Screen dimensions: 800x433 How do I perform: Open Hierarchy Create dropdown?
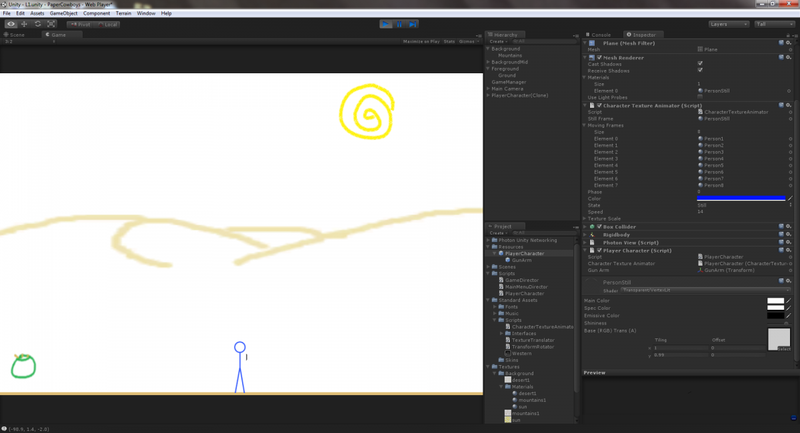tap(497, 41)
